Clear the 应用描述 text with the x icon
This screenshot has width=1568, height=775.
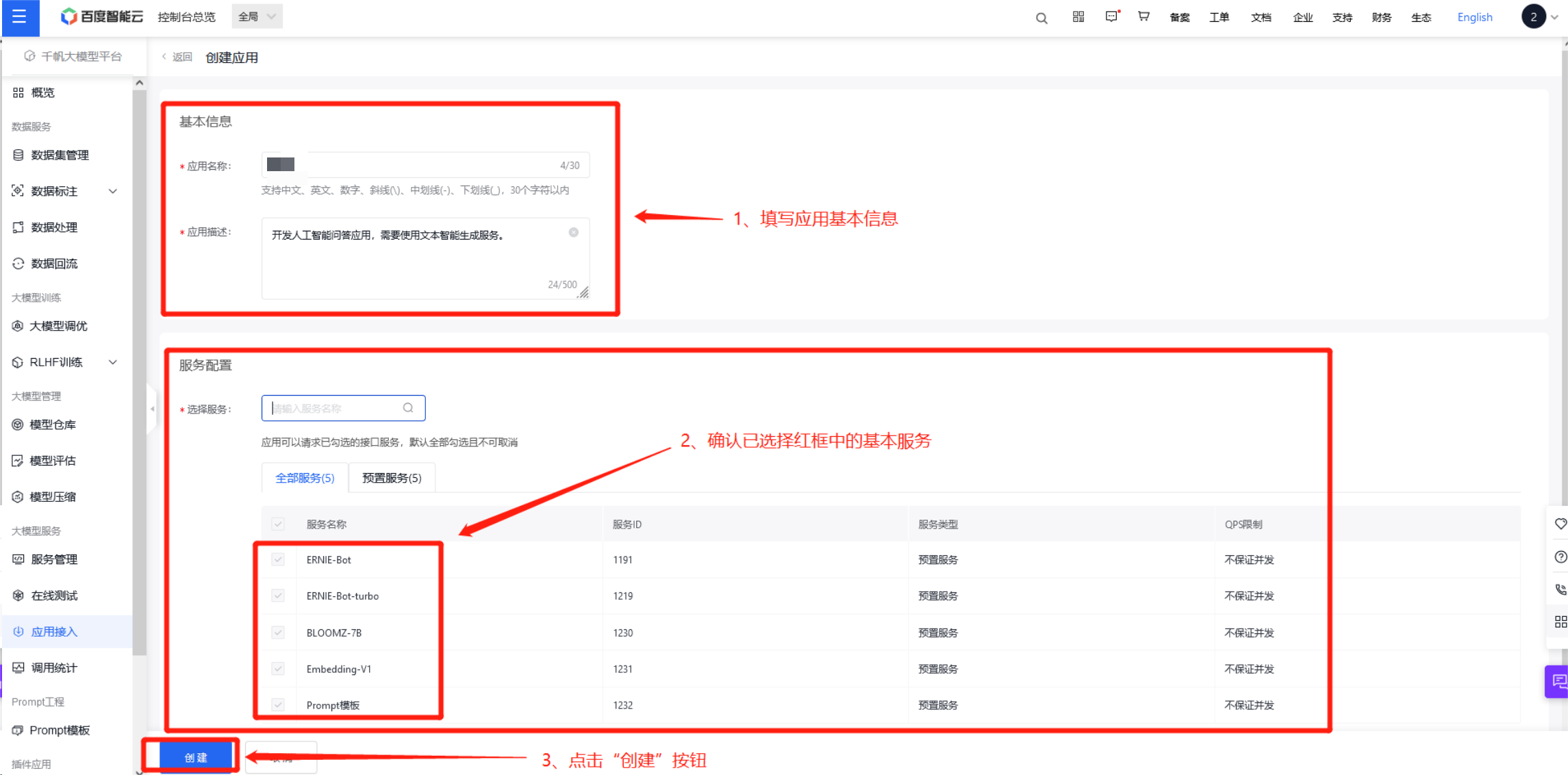tap(574, 232)
